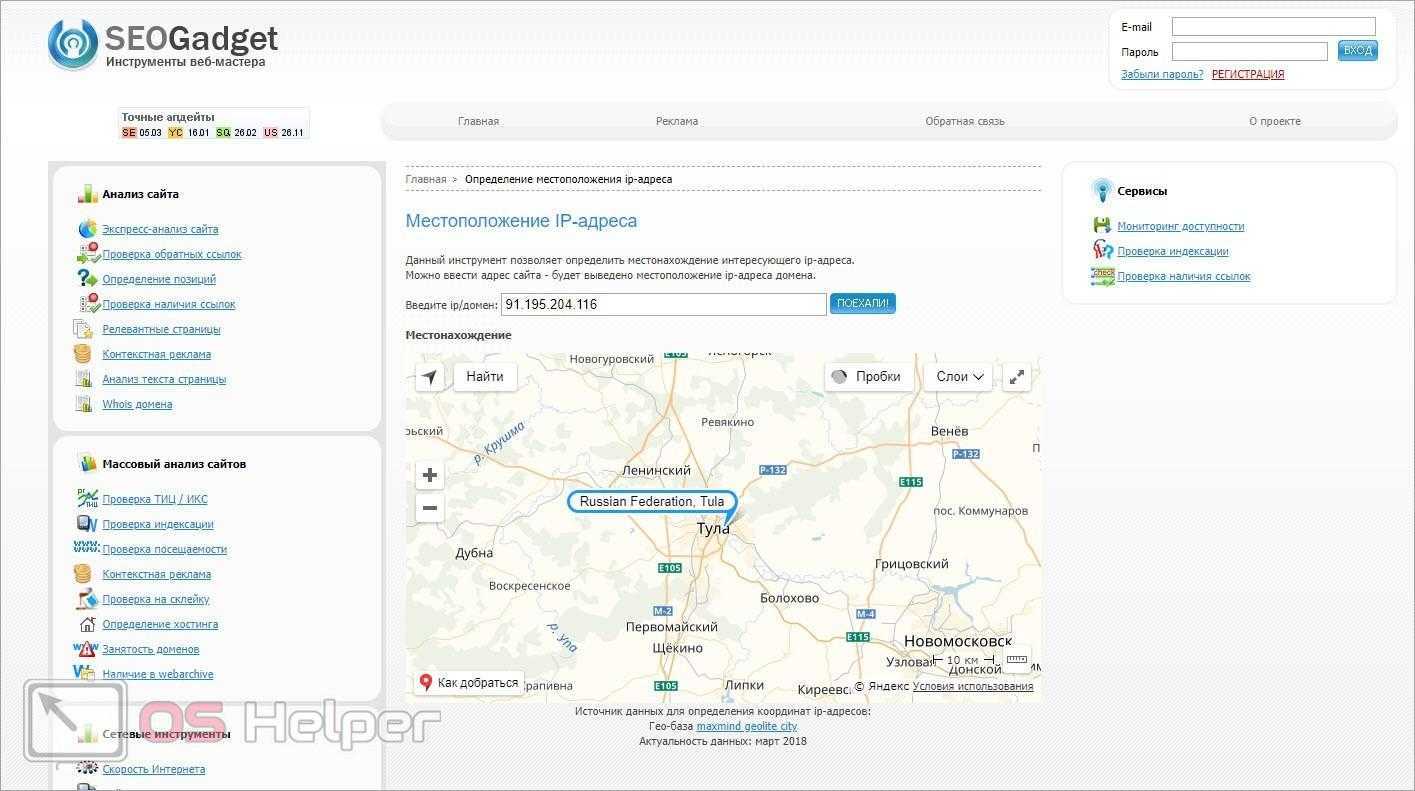Toggle the Пробки traffic layer

(870, 377)
